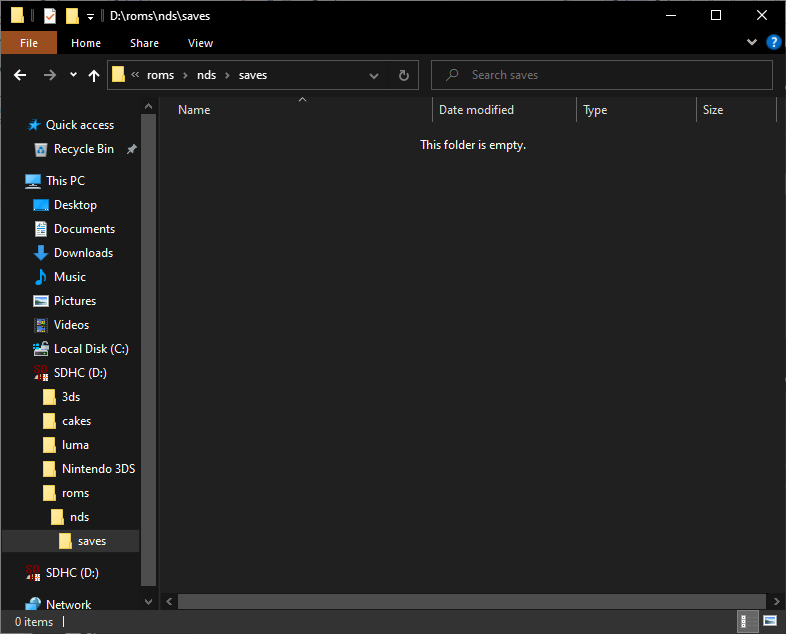Viewport: 786px width, 634px height.
Task: Sort by the Type column header
Action: pyautogui.click(x=595, y=110)
